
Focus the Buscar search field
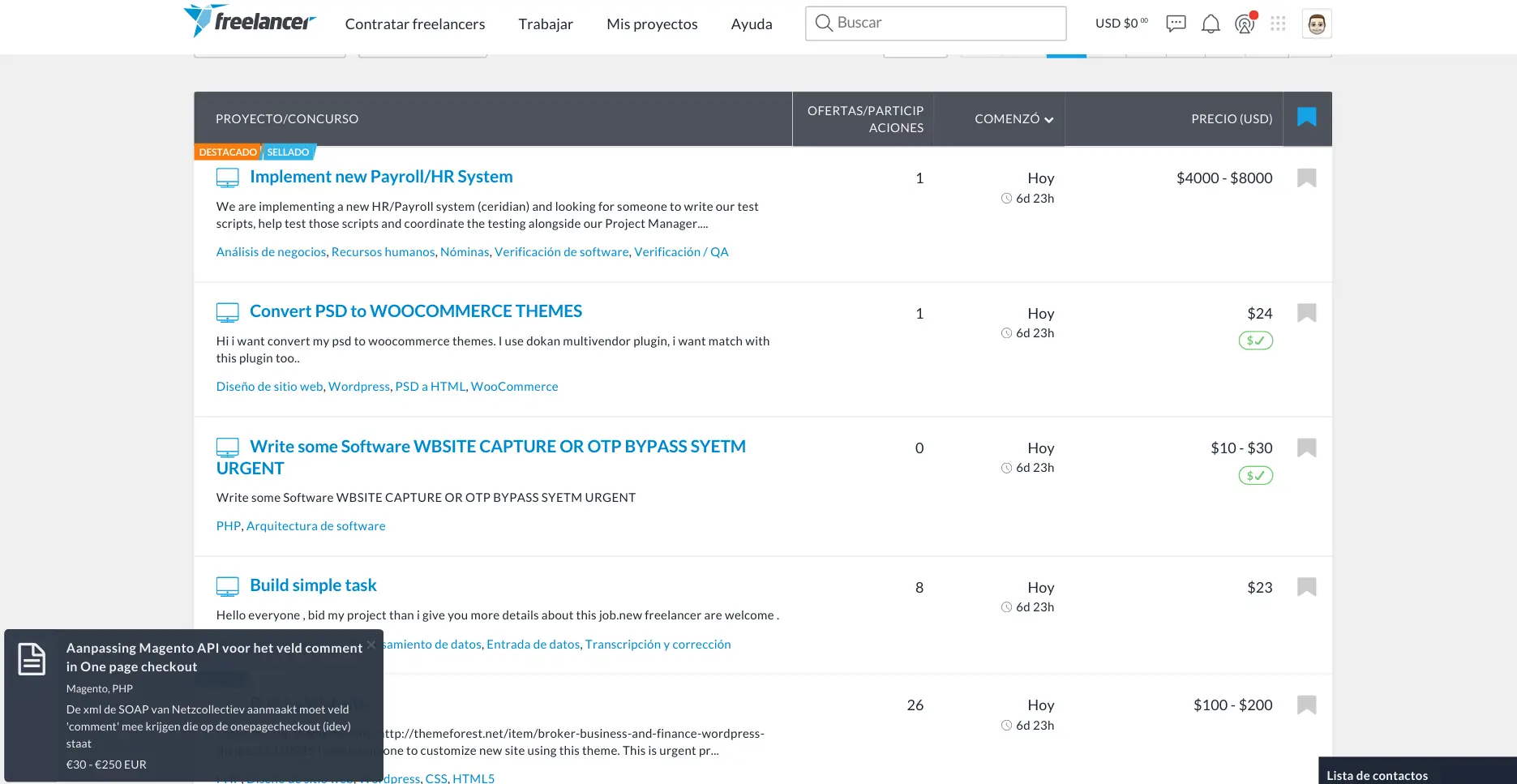point(936,24)
